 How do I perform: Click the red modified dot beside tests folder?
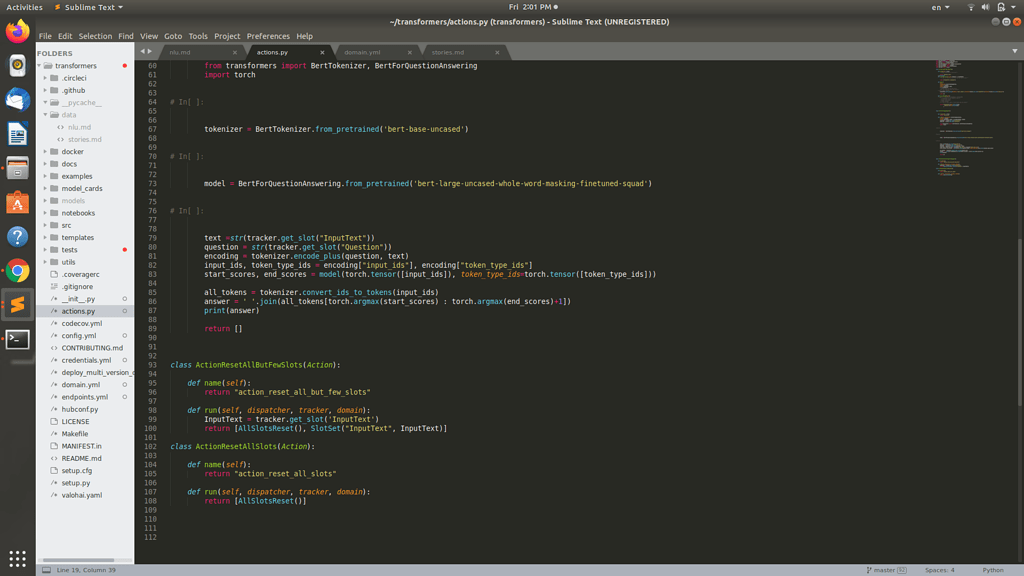point(124,249)
